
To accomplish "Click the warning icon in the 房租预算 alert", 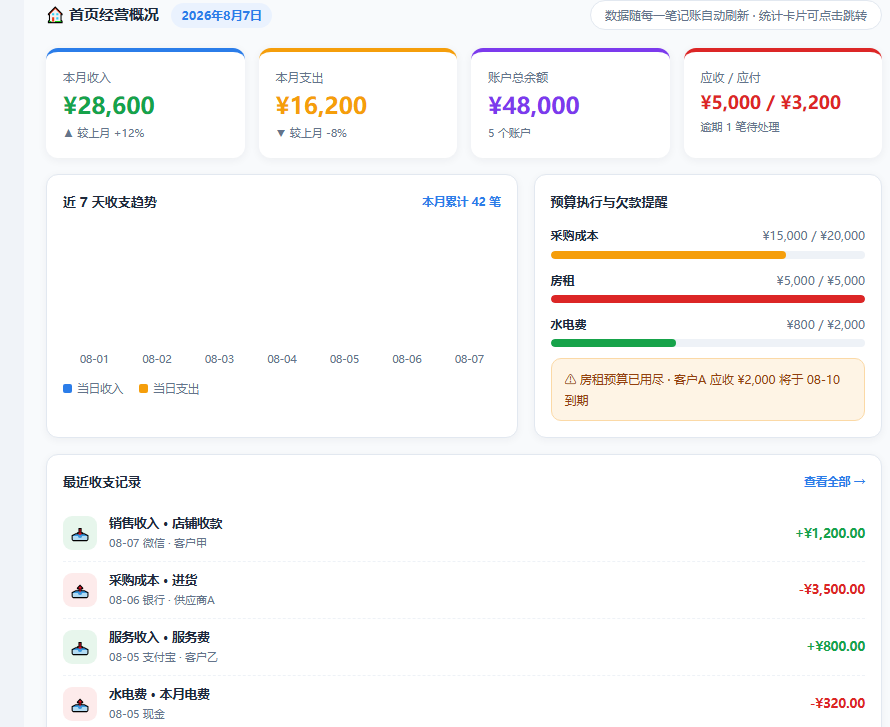I will pos(570,380).
